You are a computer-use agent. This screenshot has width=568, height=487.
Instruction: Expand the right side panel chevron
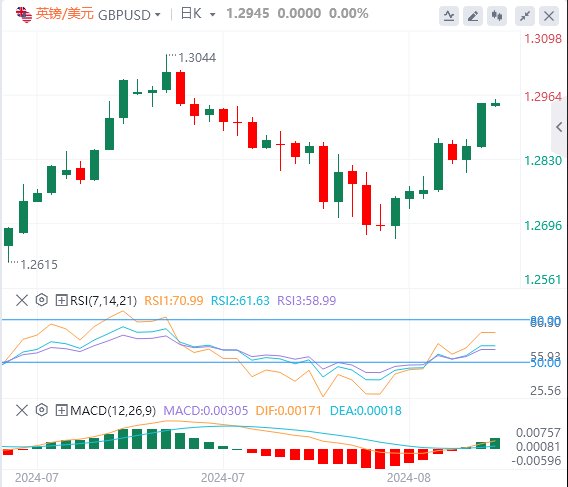click(x=559, y=127)
